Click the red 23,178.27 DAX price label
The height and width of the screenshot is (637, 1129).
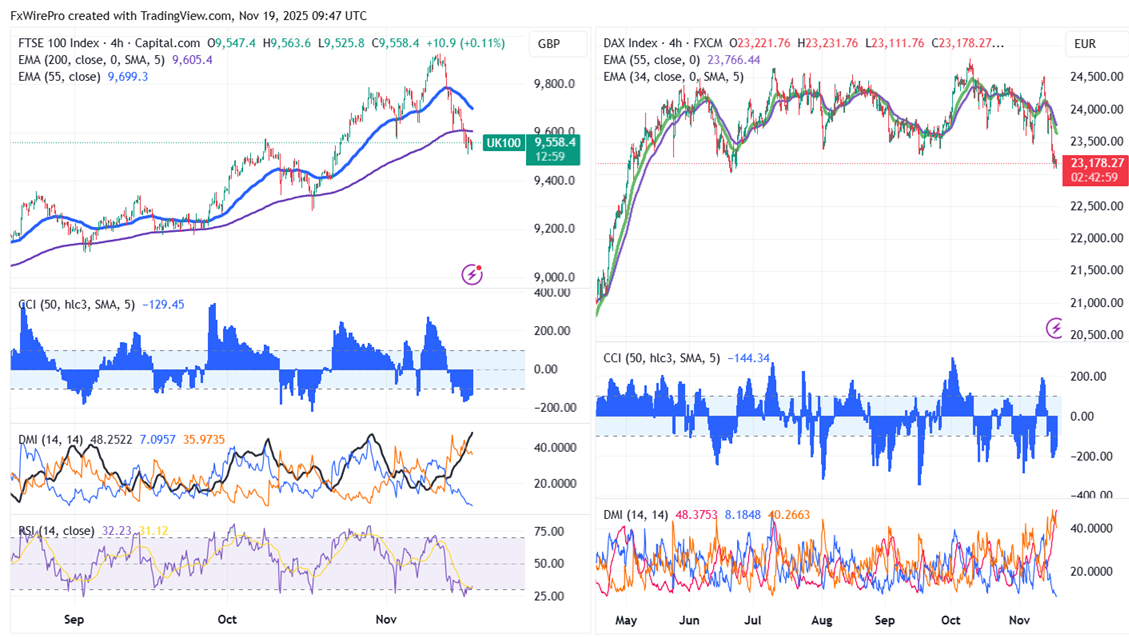tap(1095, 170)
